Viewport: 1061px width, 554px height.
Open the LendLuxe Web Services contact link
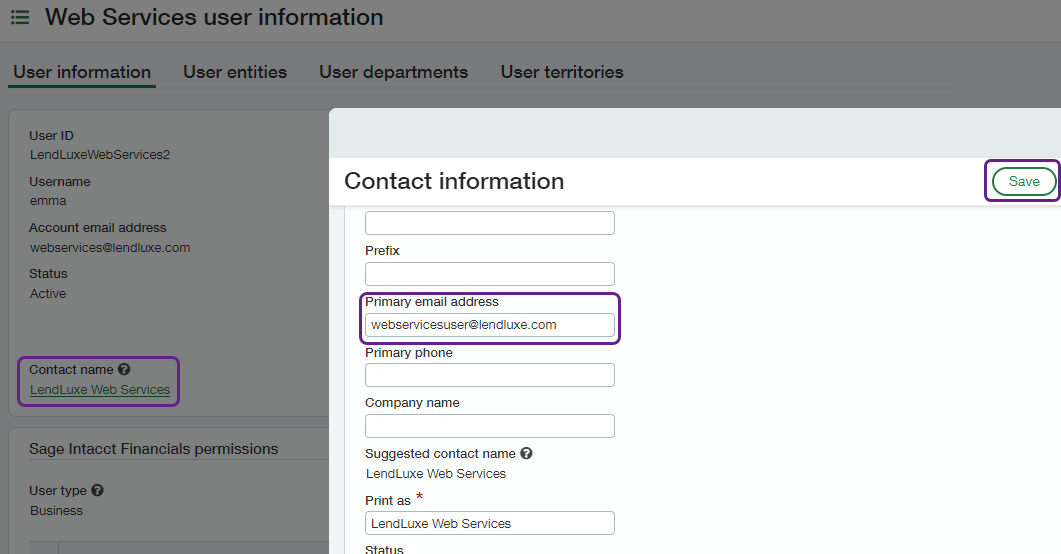(99, 390)
